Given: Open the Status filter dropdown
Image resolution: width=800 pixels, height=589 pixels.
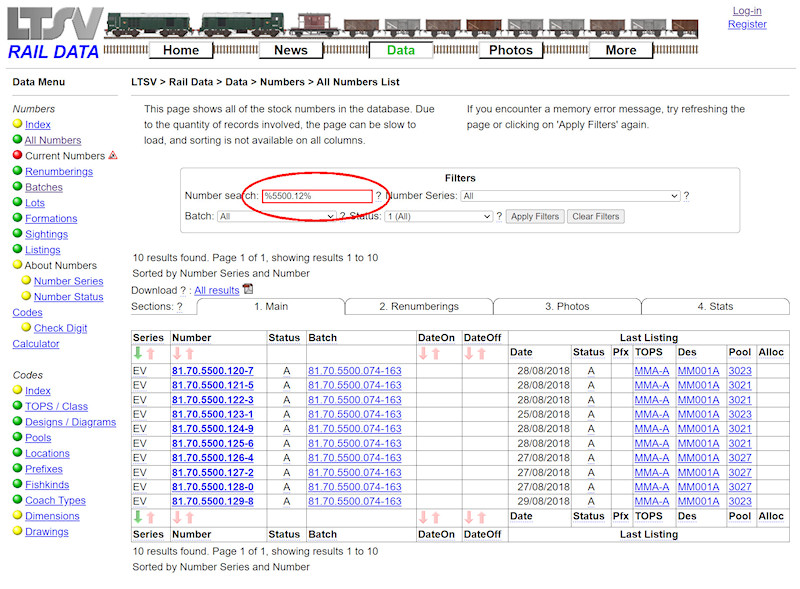Looking at the screenshot, I should (439, 216).
